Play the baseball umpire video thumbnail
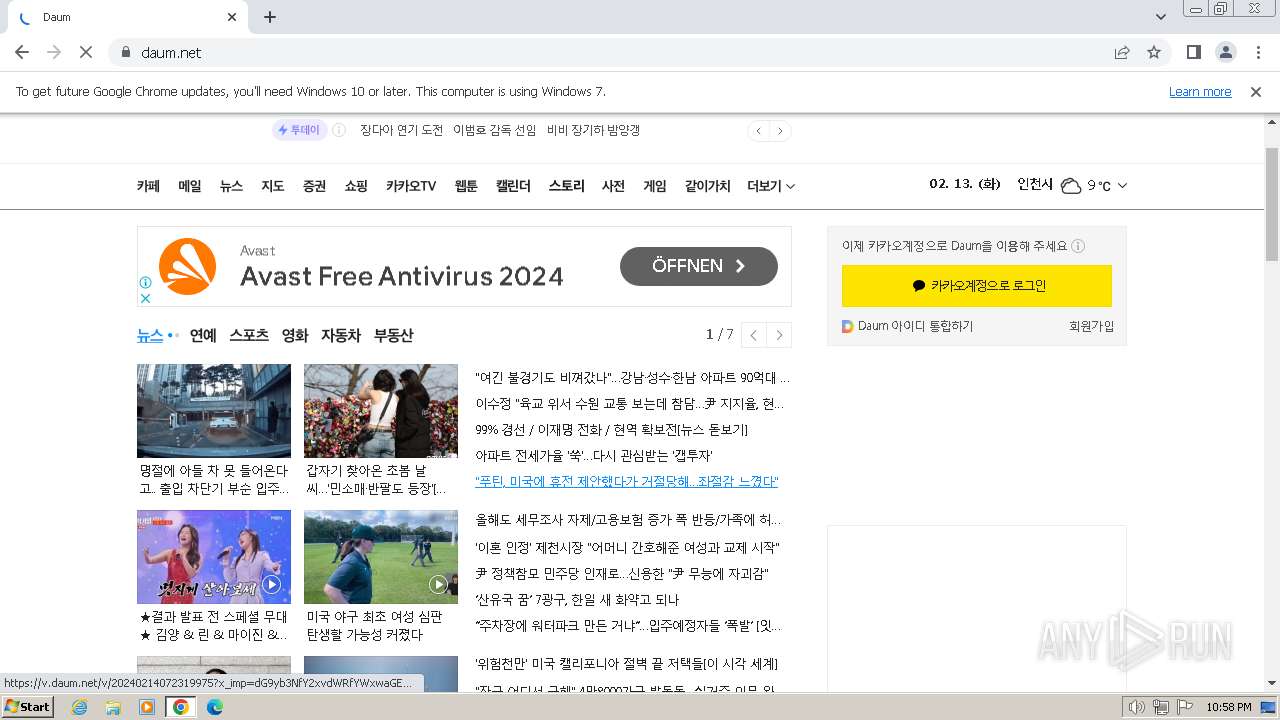This screenshot has height=720, width=1280. pyautogui.click(x=381, y=557)
